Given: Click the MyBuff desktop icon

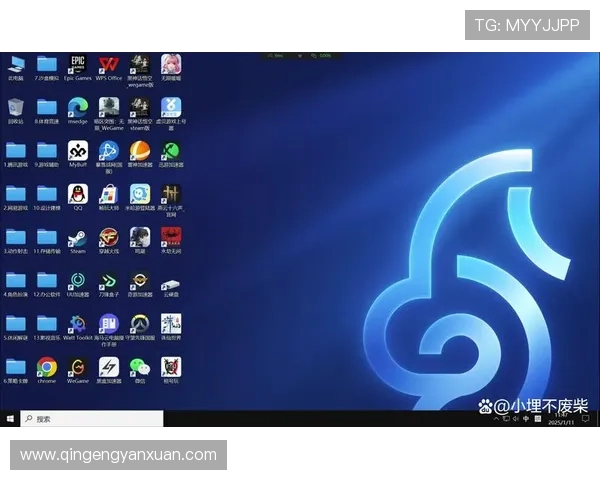Looking at the screenshot, I should coord(78,150).
